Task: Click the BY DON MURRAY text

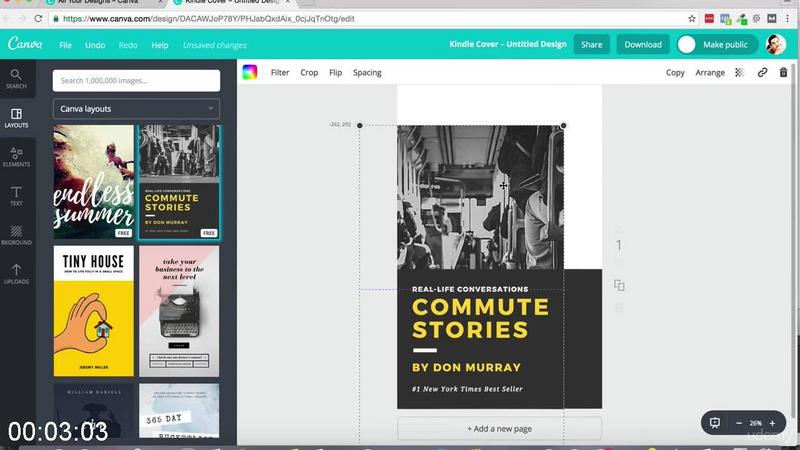Action: pyautogui.click(x=466, y=367)
